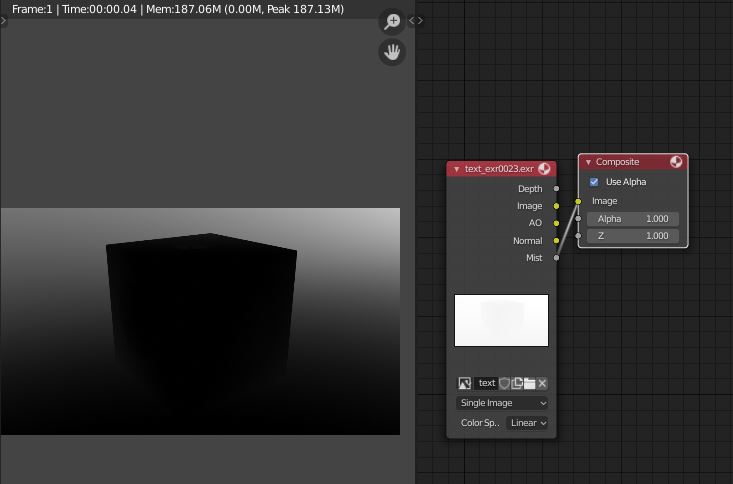
Task: Click the fake user shield icon
Action: click(504, 383)
